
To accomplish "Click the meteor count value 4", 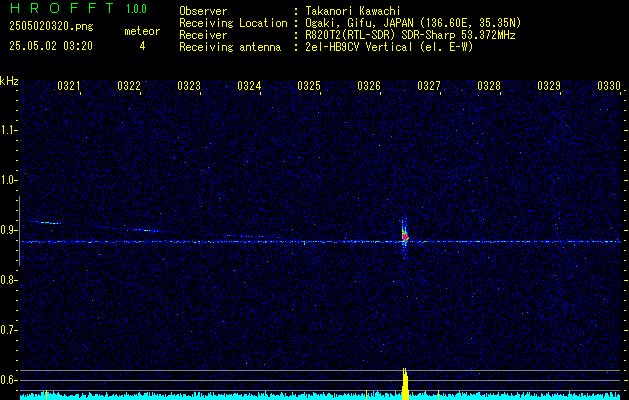I will click(x=142, y=46).
